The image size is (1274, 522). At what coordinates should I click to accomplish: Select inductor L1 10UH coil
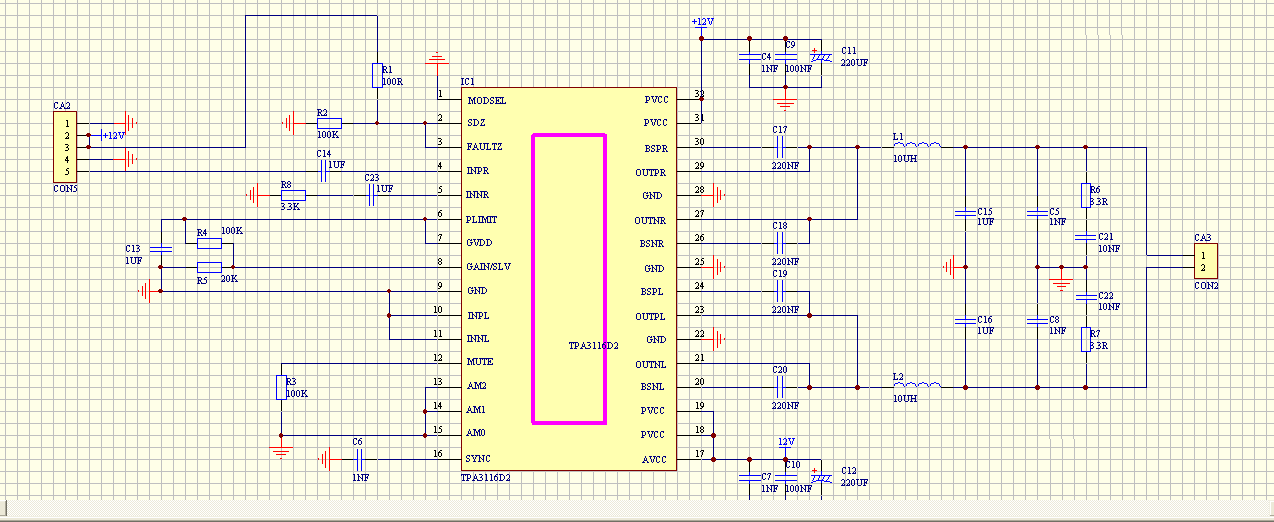(917, 144)
